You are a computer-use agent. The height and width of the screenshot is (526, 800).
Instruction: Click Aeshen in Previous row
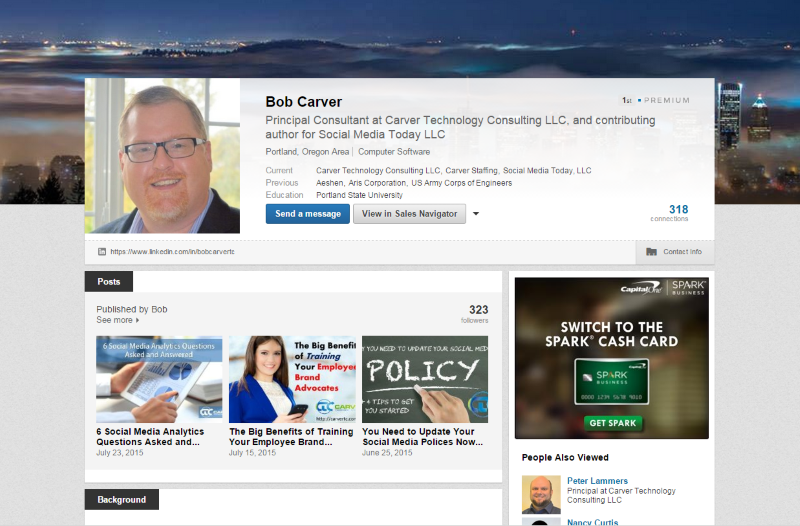(330, 183)
